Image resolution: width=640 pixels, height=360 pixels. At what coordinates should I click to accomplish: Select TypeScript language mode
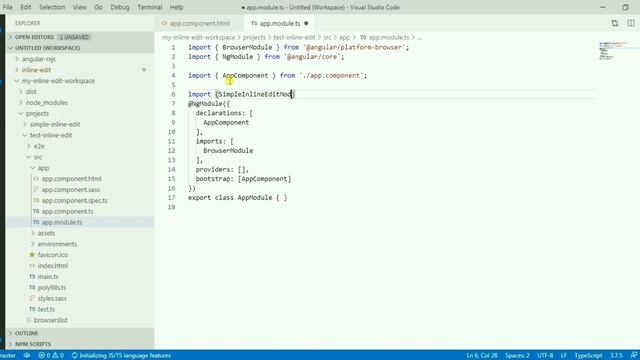pyautogui.click(x=588, y=356)
